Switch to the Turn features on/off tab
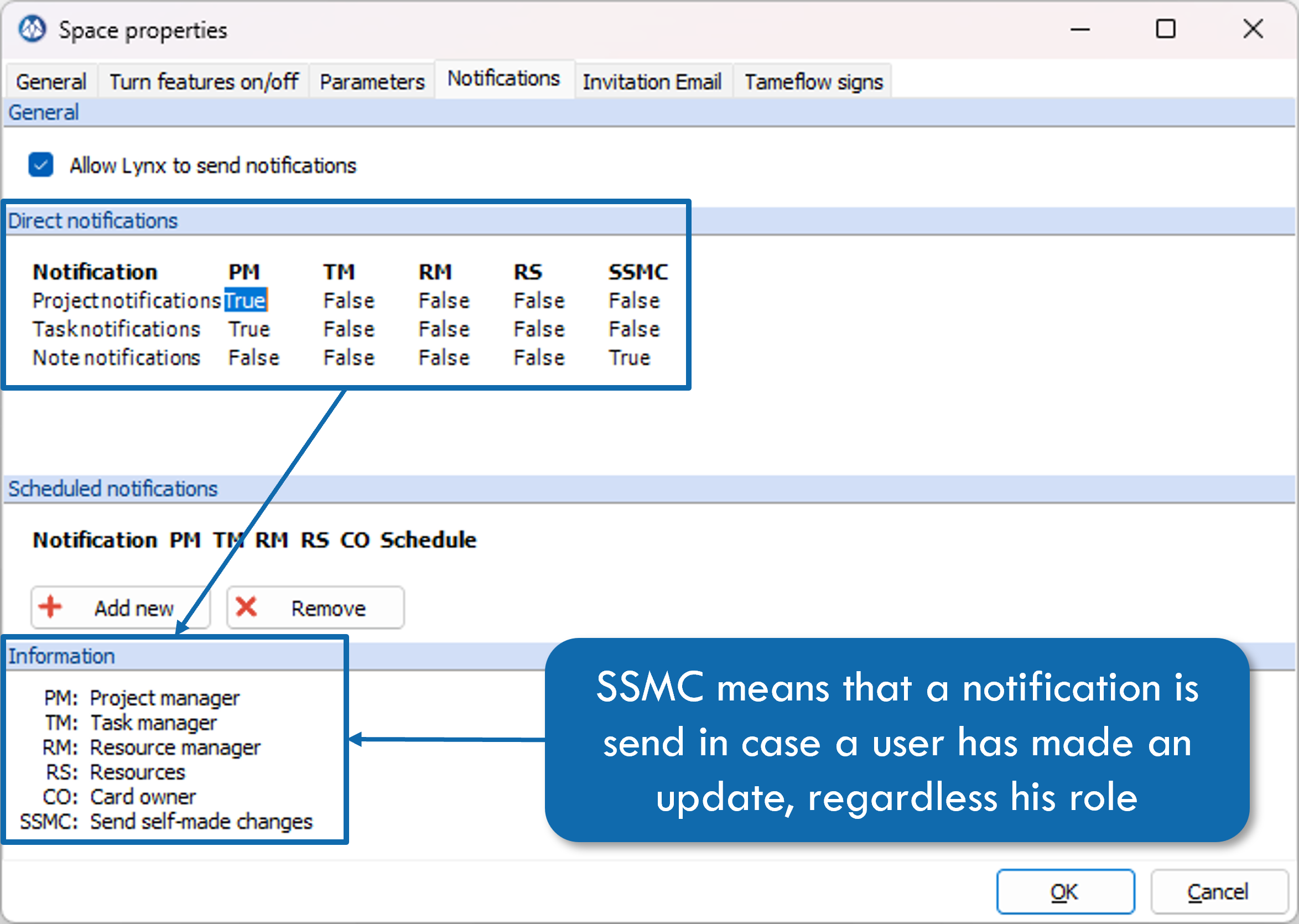 (204, 81)
